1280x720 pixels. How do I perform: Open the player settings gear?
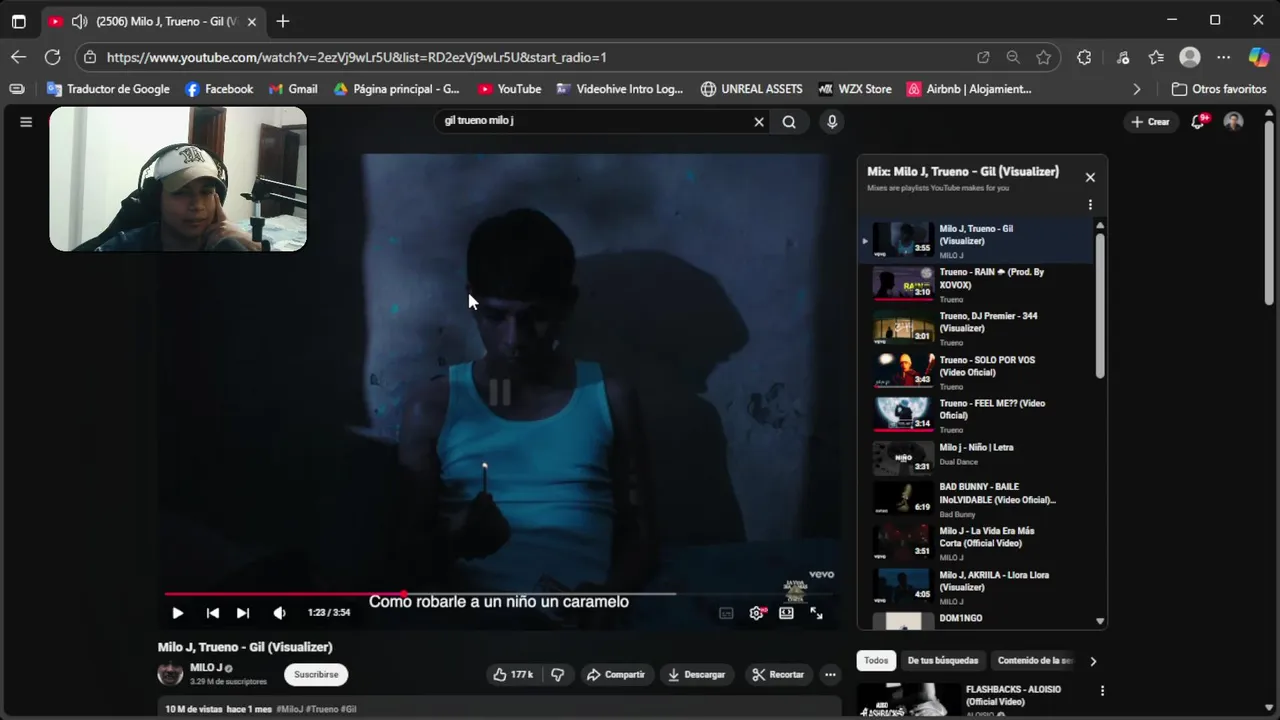tap(757, 613)
